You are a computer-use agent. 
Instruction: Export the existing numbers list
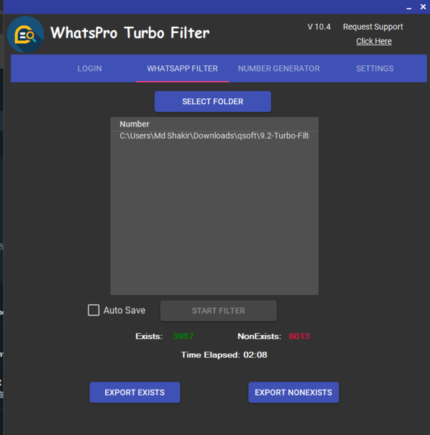(135, 392)
